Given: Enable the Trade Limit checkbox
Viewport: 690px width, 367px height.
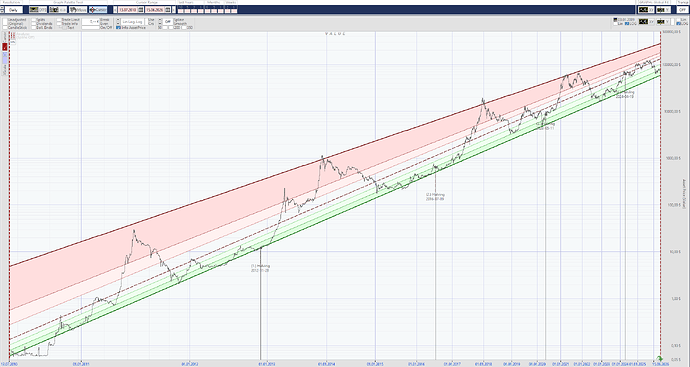Looking at the screenshot, I should (x=59, y=20).
